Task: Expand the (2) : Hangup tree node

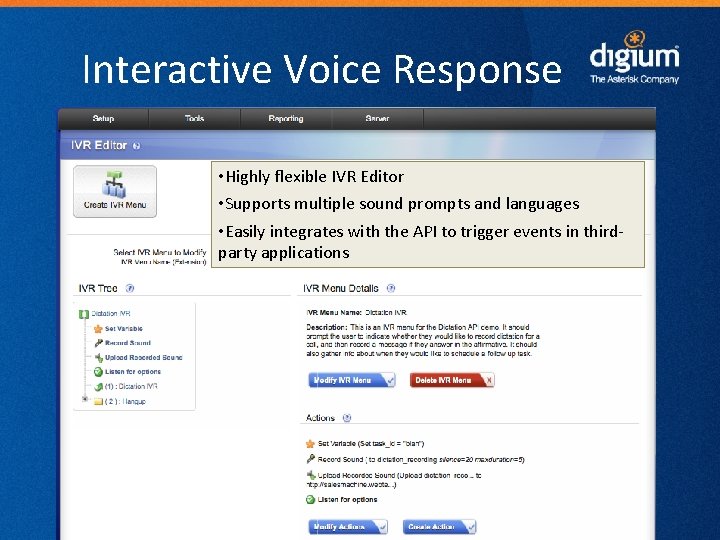Action: (x=84, y=399)
